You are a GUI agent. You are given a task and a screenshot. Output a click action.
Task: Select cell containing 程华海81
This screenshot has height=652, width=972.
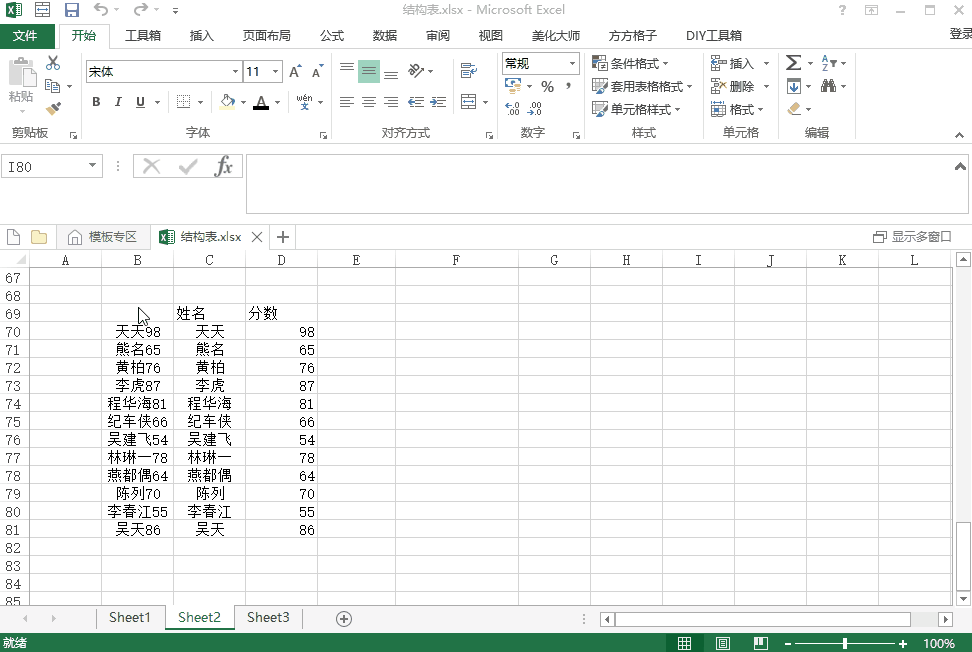coord(137,403)
